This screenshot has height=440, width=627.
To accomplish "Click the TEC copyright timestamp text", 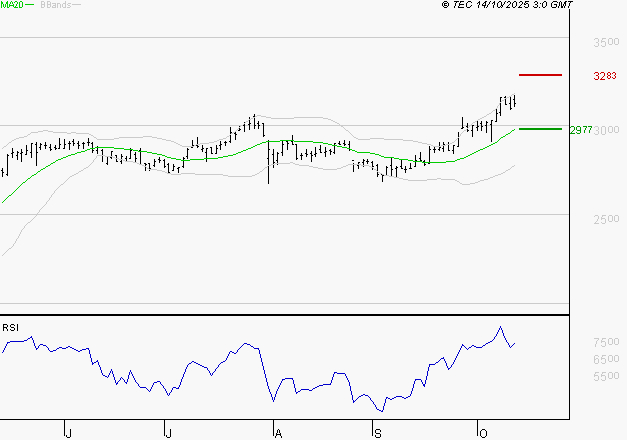I will 507,5.
